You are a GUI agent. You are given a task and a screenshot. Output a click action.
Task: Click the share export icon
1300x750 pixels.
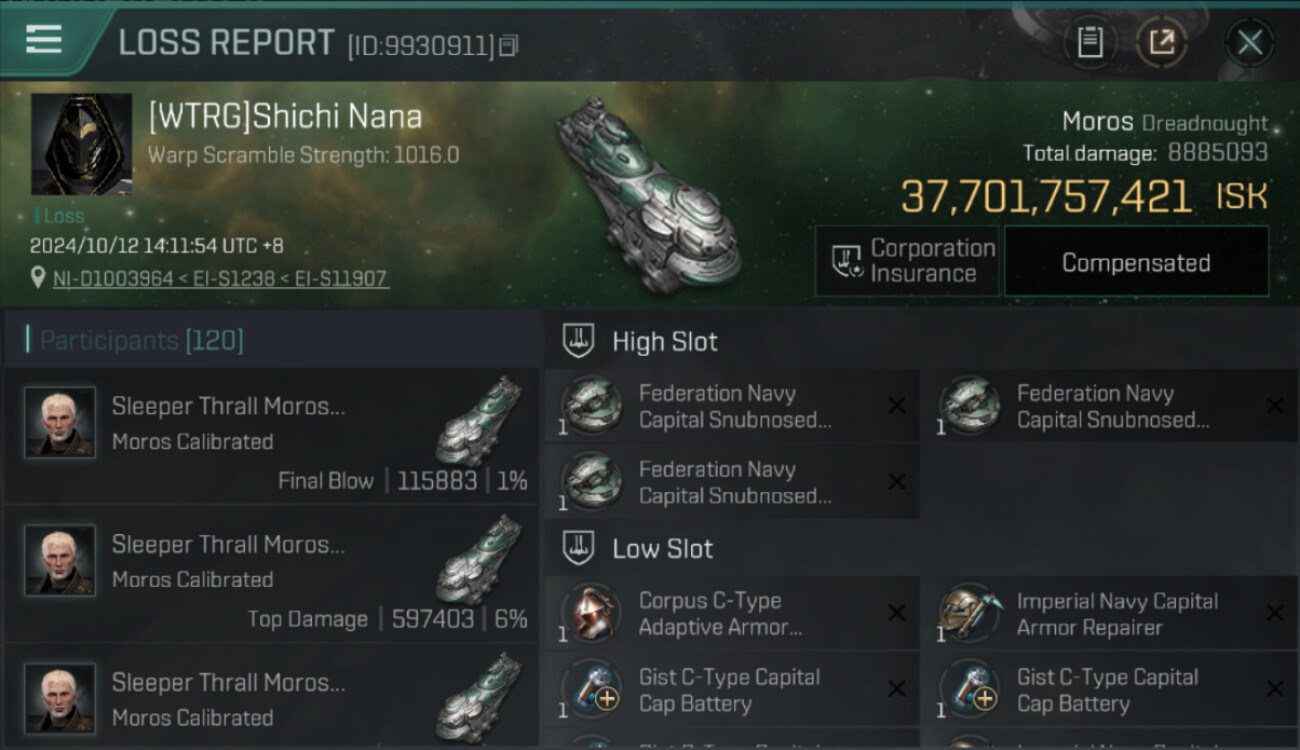click(x=1162, y=42)
